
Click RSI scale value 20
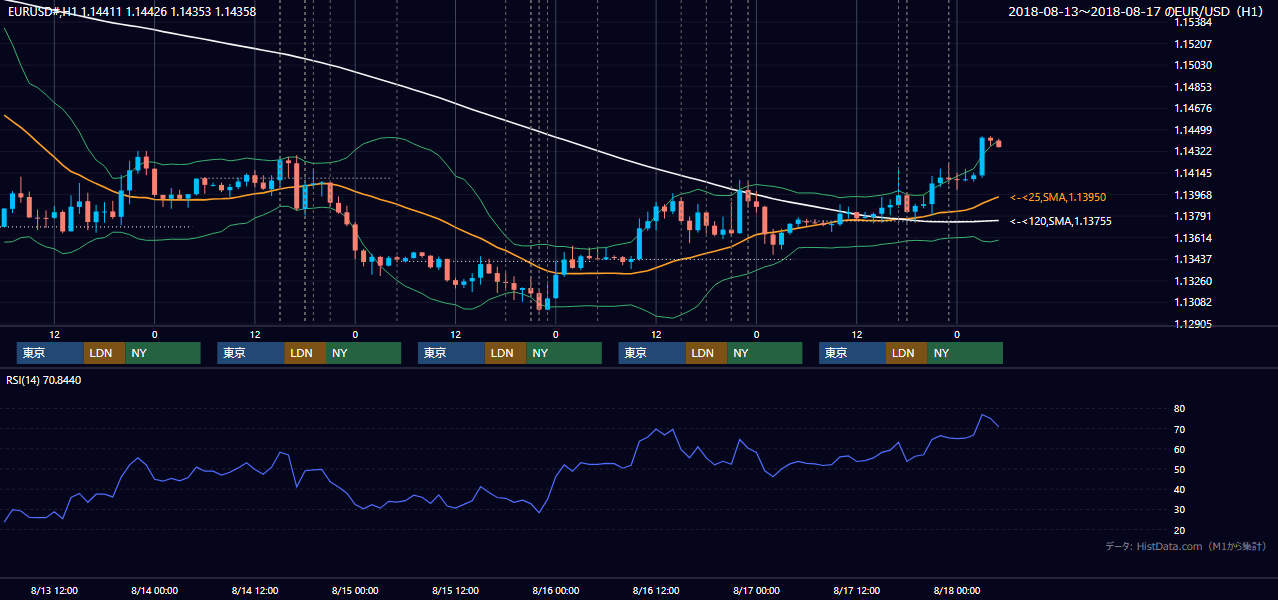[1180, 530]
